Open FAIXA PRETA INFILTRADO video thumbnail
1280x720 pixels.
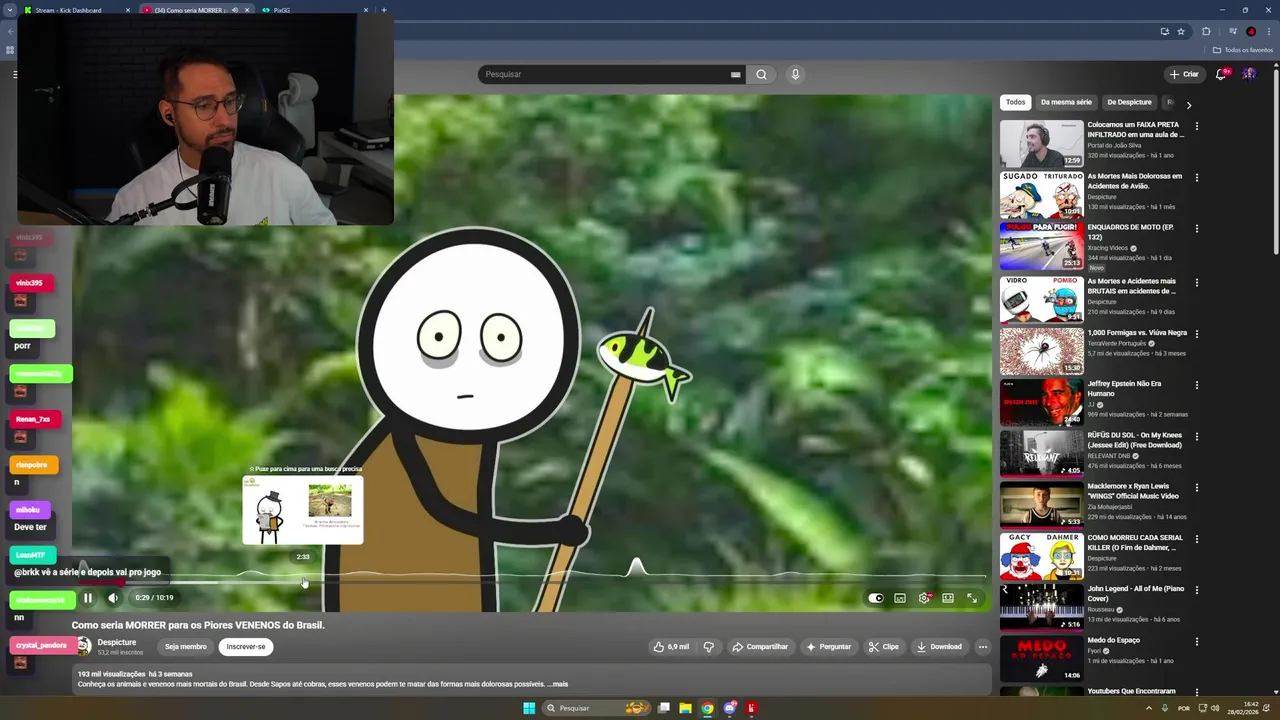1041,144
